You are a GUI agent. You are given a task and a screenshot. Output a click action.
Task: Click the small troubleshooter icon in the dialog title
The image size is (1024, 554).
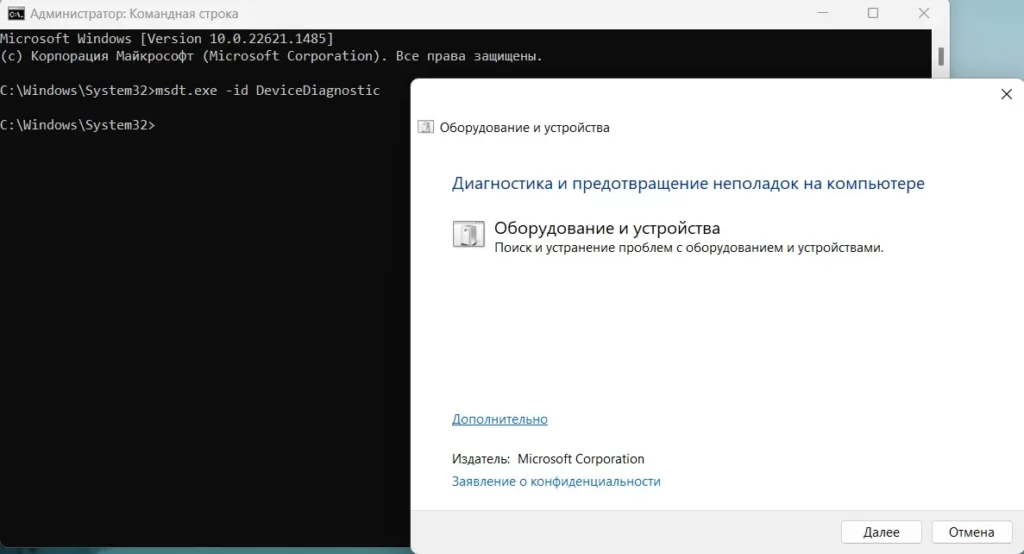[425, 127]
